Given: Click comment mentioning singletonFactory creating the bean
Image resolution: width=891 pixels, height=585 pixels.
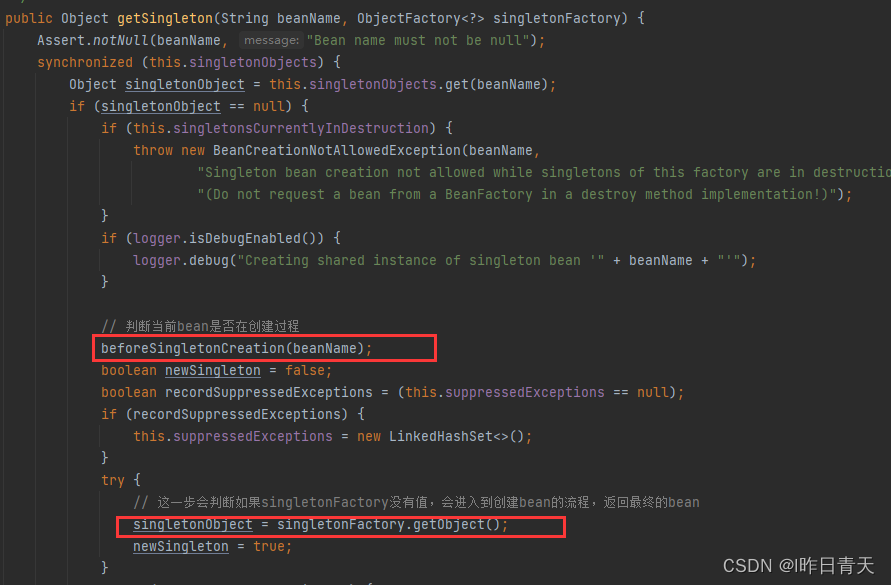Looking at the screenshot, I should pos(416,503).
